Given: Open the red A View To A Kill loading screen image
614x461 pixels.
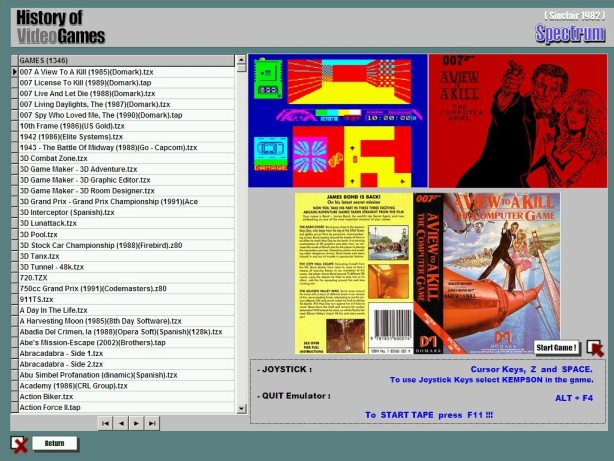Looking at the screenshot, I should coord(518,121).
